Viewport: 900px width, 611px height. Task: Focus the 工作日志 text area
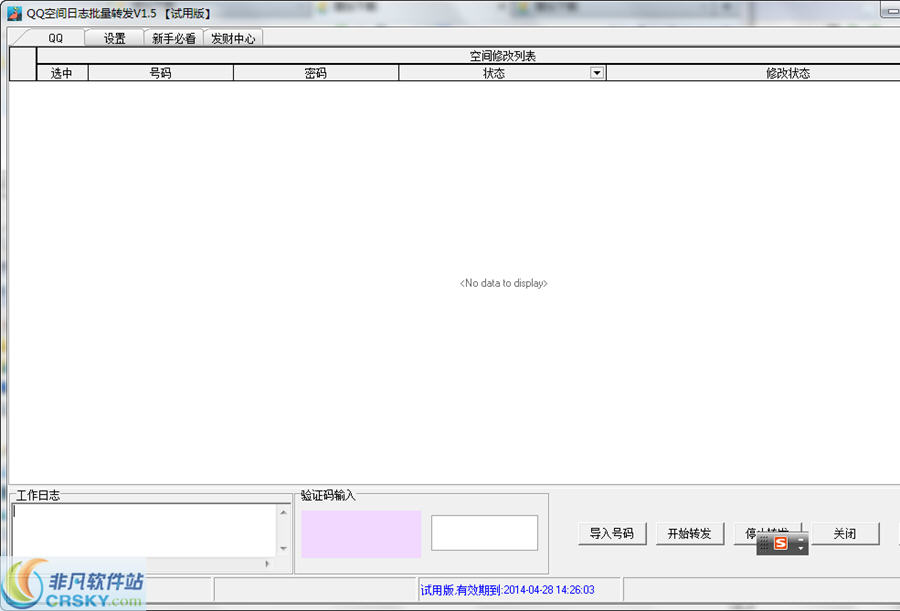(x=145, y=531)
